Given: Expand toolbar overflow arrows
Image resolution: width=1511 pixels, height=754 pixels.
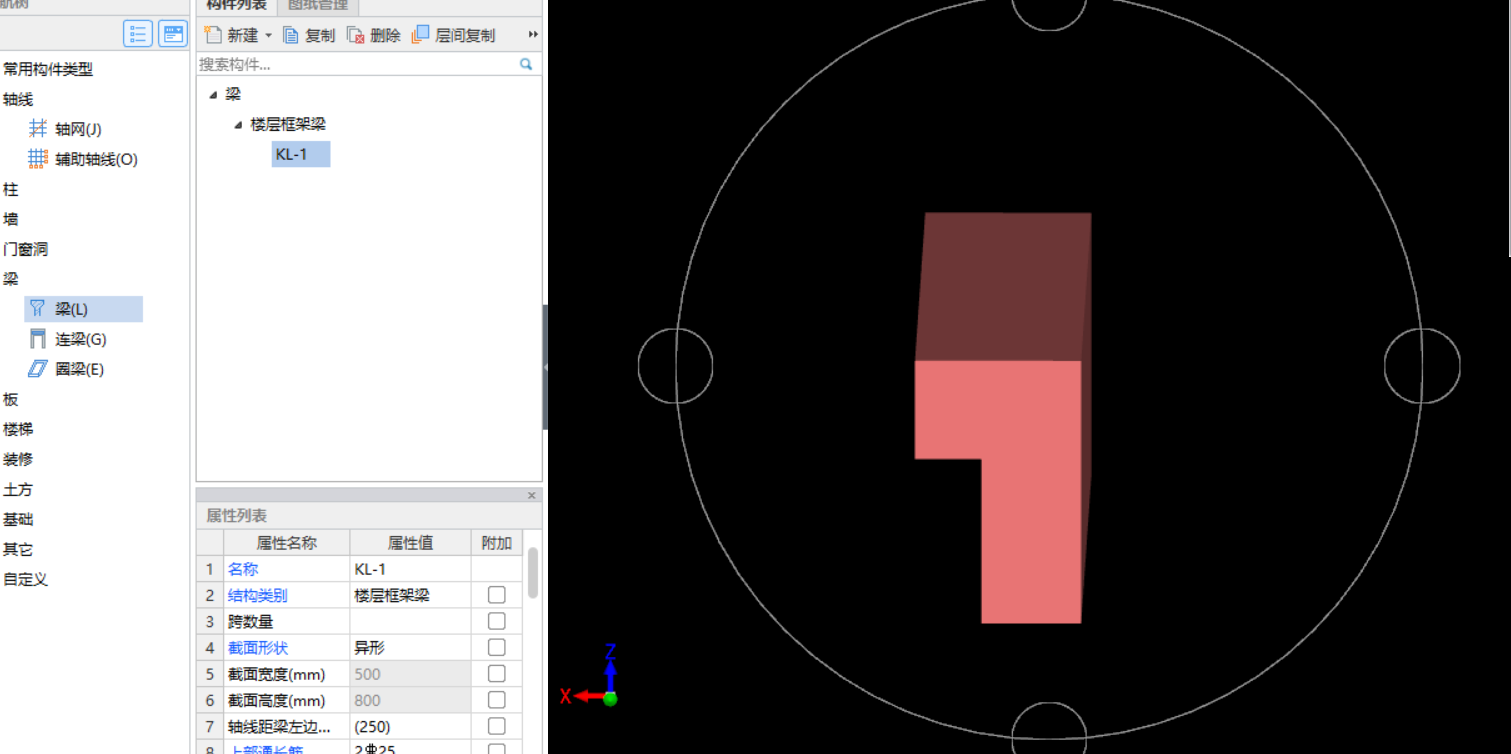Looking at the screenshot, I should [x=533, y=35].
